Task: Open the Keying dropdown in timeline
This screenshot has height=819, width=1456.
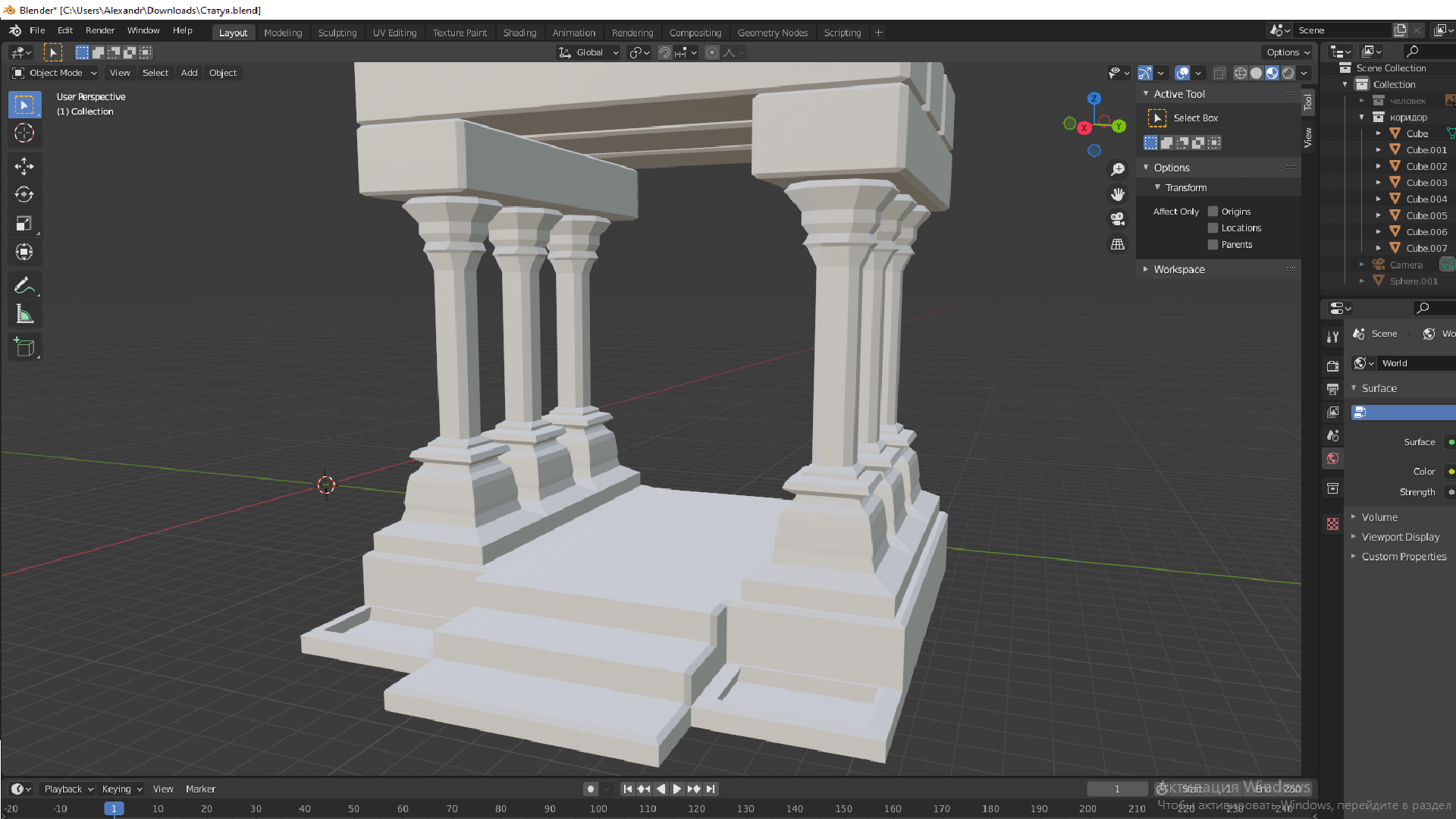Action: pos(121,789)
